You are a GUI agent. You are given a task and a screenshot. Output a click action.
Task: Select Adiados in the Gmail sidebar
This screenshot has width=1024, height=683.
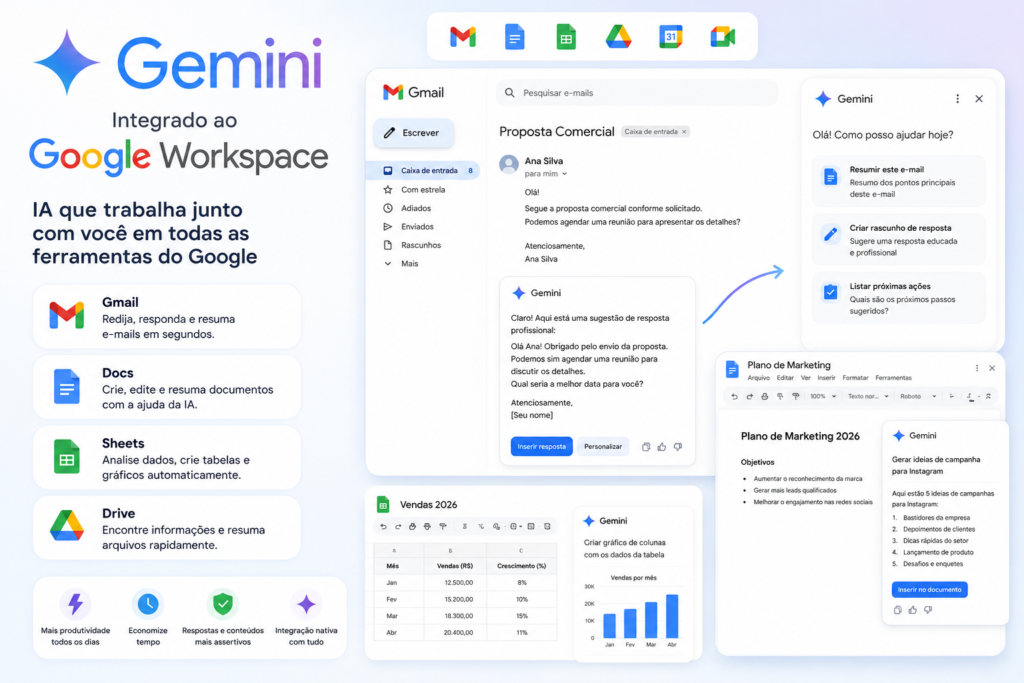408,208
